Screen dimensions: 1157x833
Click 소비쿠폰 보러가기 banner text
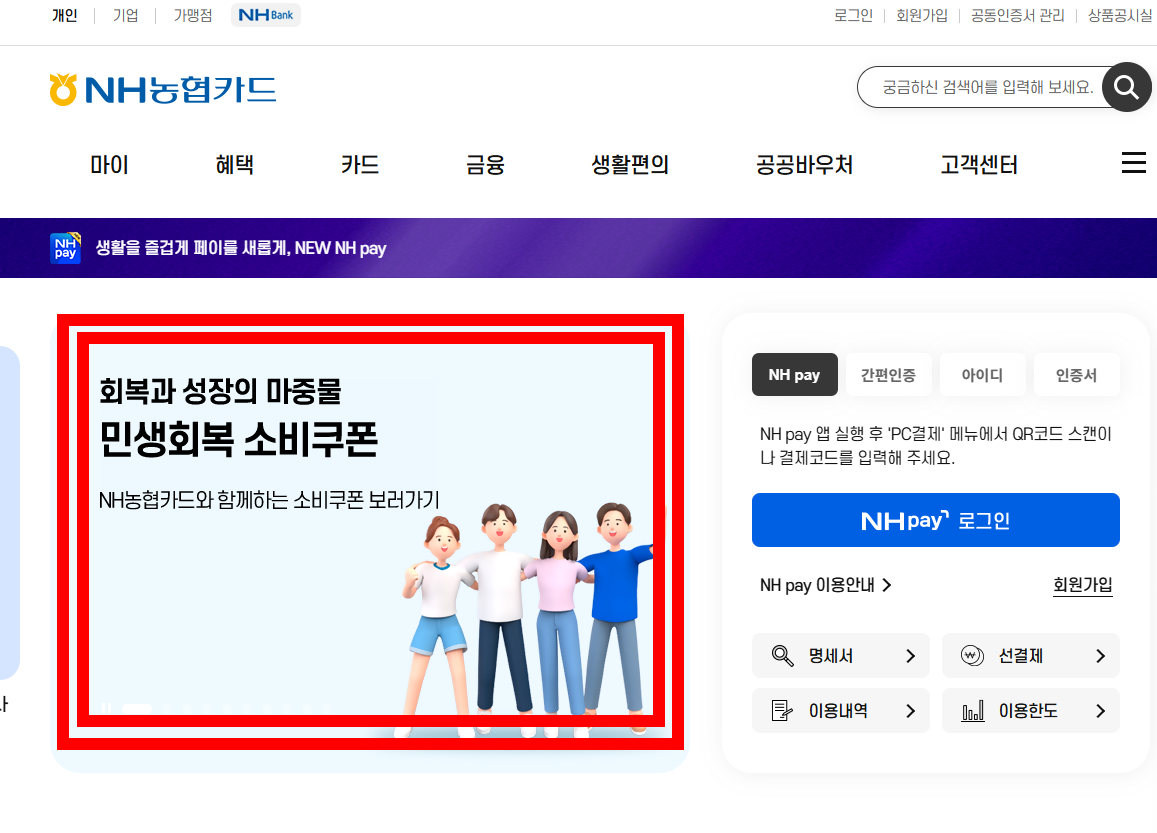click(366, 500)
